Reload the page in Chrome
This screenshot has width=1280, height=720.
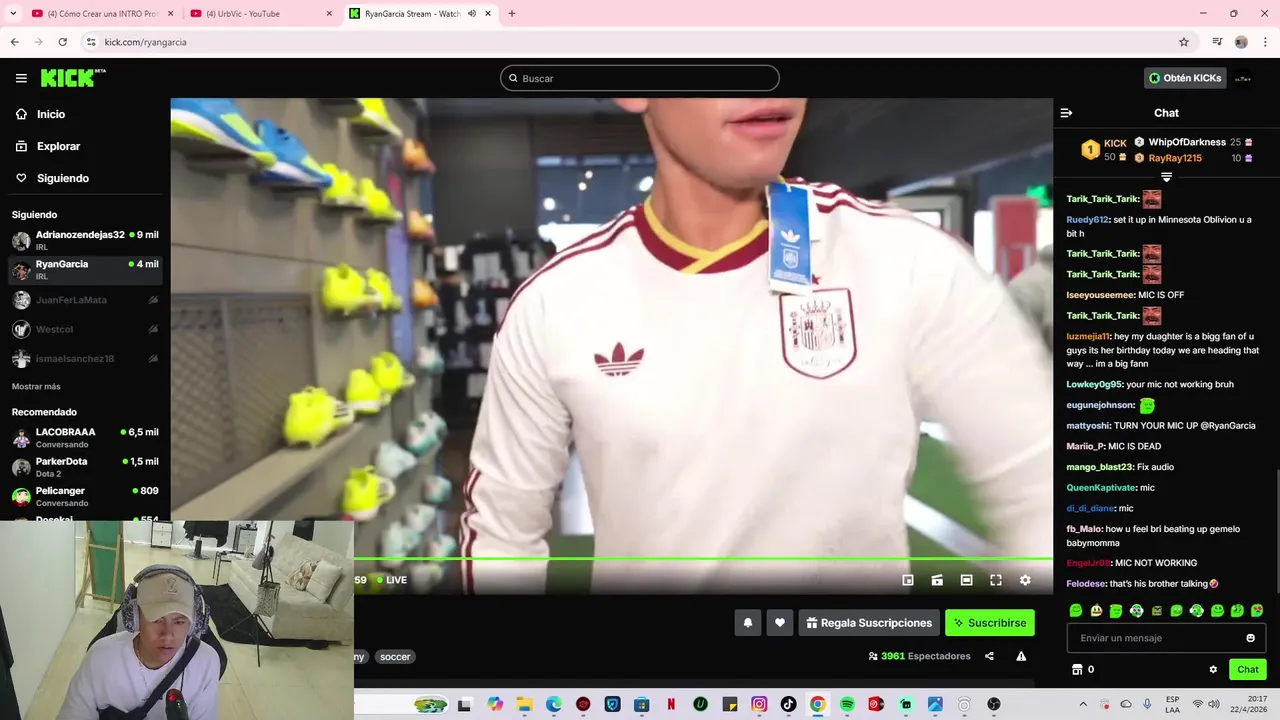(62, 42)
